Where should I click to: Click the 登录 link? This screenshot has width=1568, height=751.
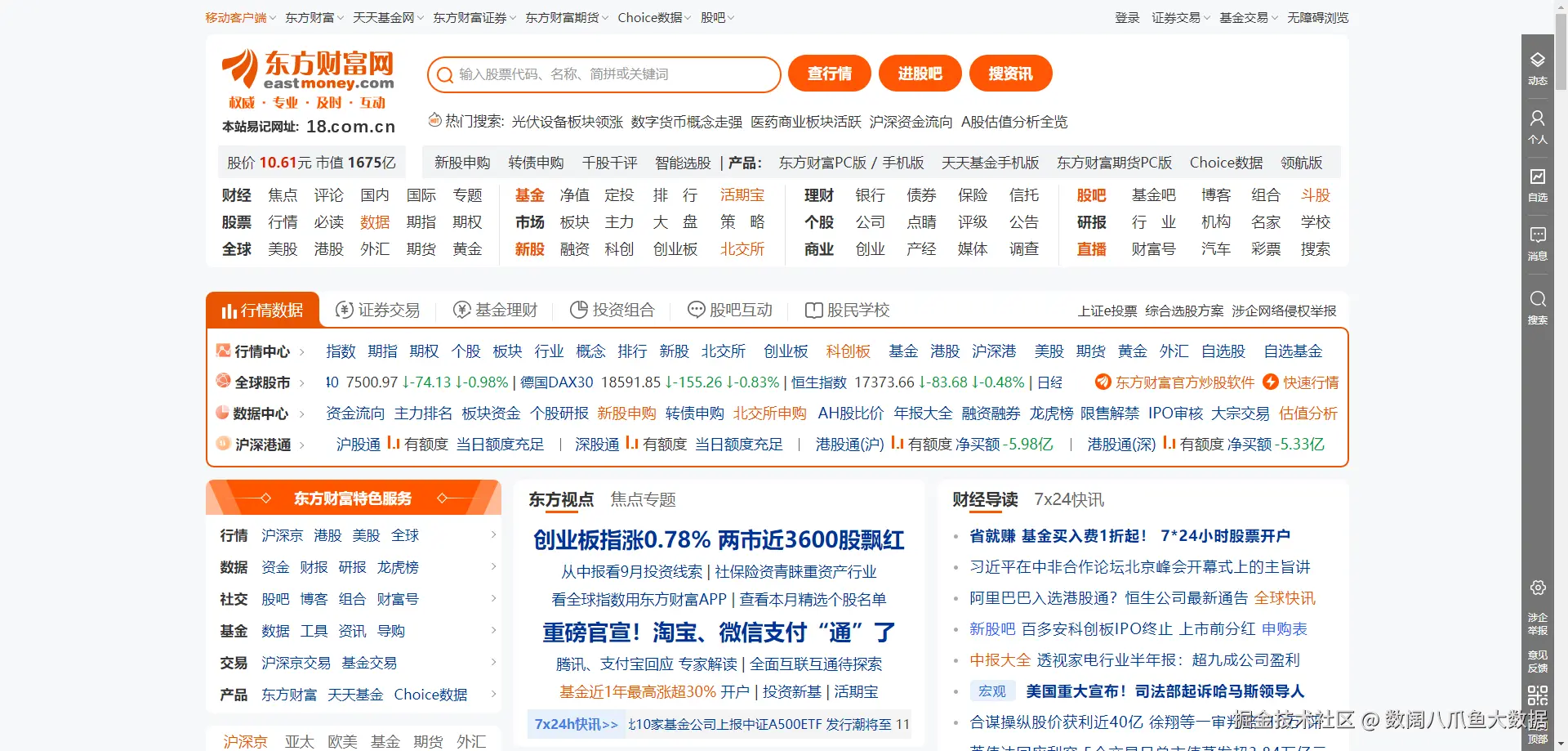[1127, 17]
